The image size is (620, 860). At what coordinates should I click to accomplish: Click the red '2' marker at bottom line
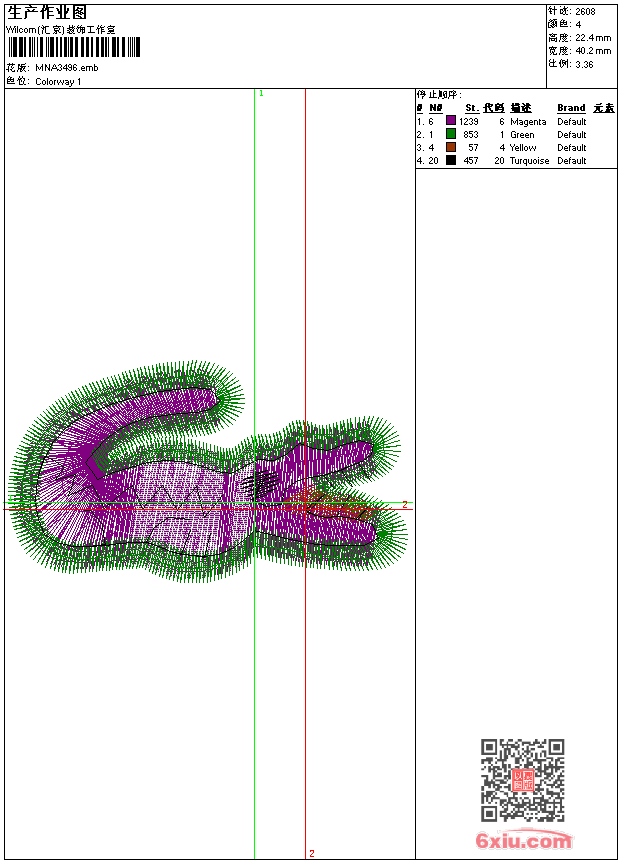pyautogui.click(x=312, y=853)
